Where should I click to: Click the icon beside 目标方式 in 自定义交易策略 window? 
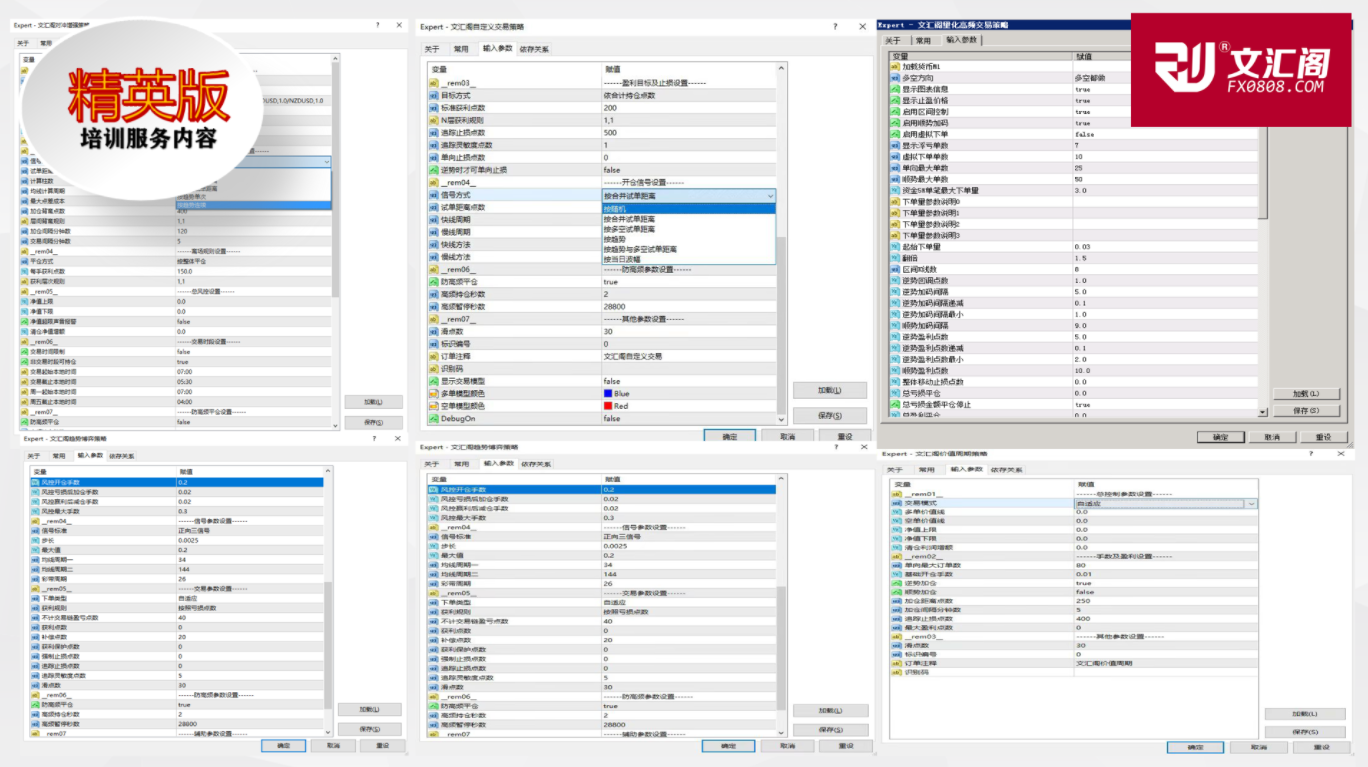point(433,96)
